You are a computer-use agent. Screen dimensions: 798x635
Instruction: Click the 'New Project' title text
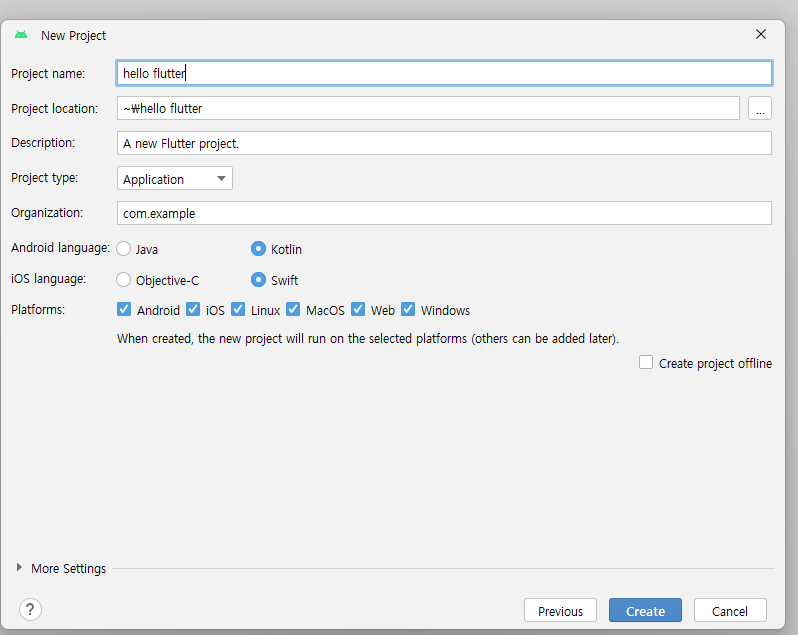coord(73,36)
